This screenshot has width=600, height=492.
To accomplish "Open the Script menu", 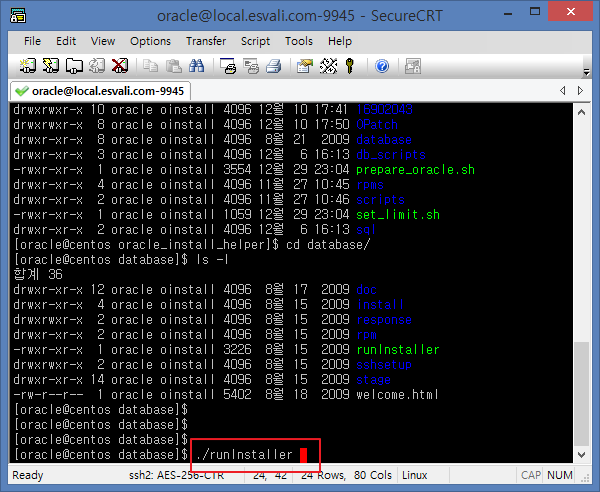I will coord(255,41).
